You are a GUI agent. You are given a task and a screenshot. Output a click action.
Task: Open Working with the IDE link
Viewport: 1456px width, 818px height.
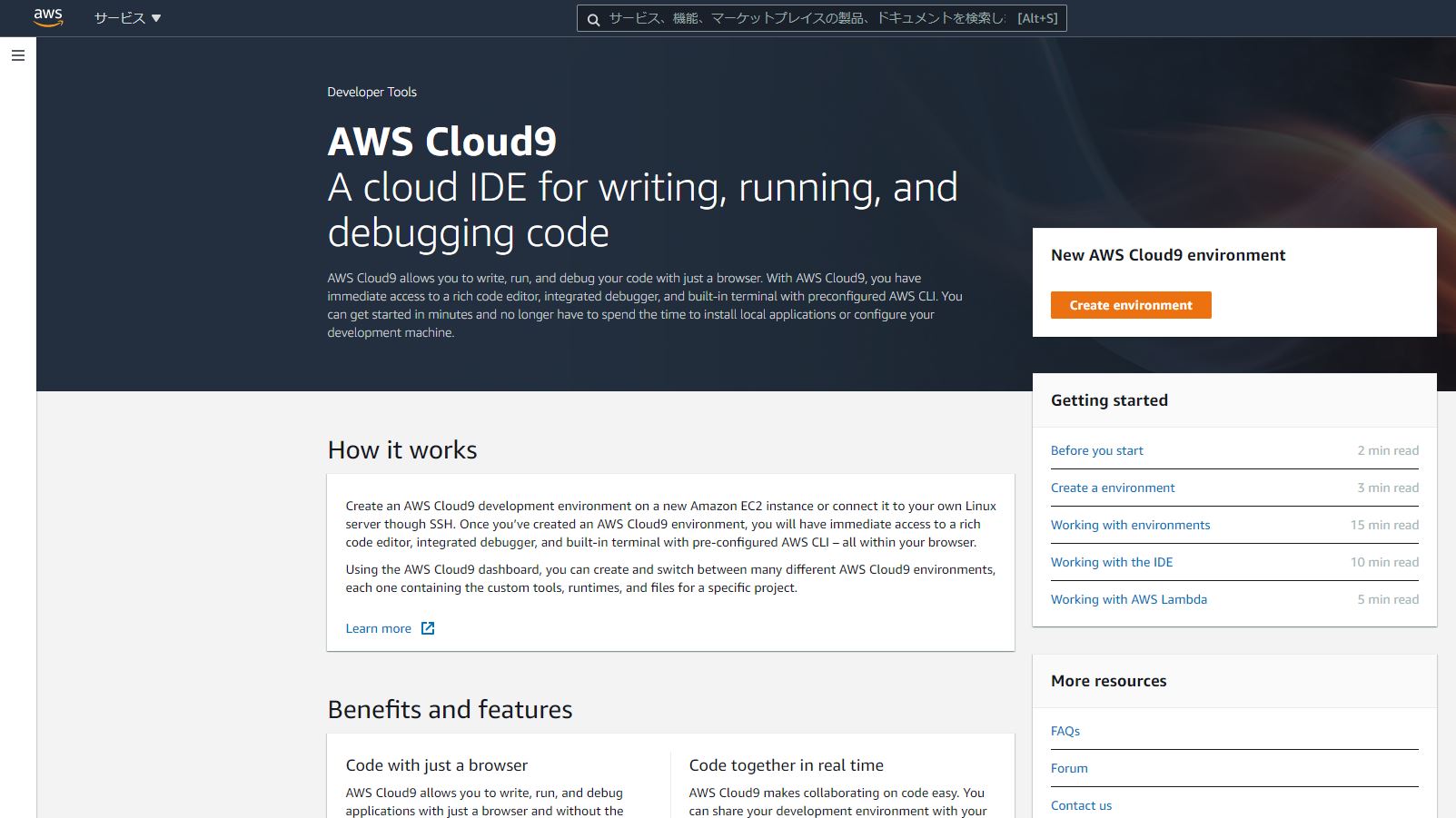pyautogui.click(x=1112, y=562)
